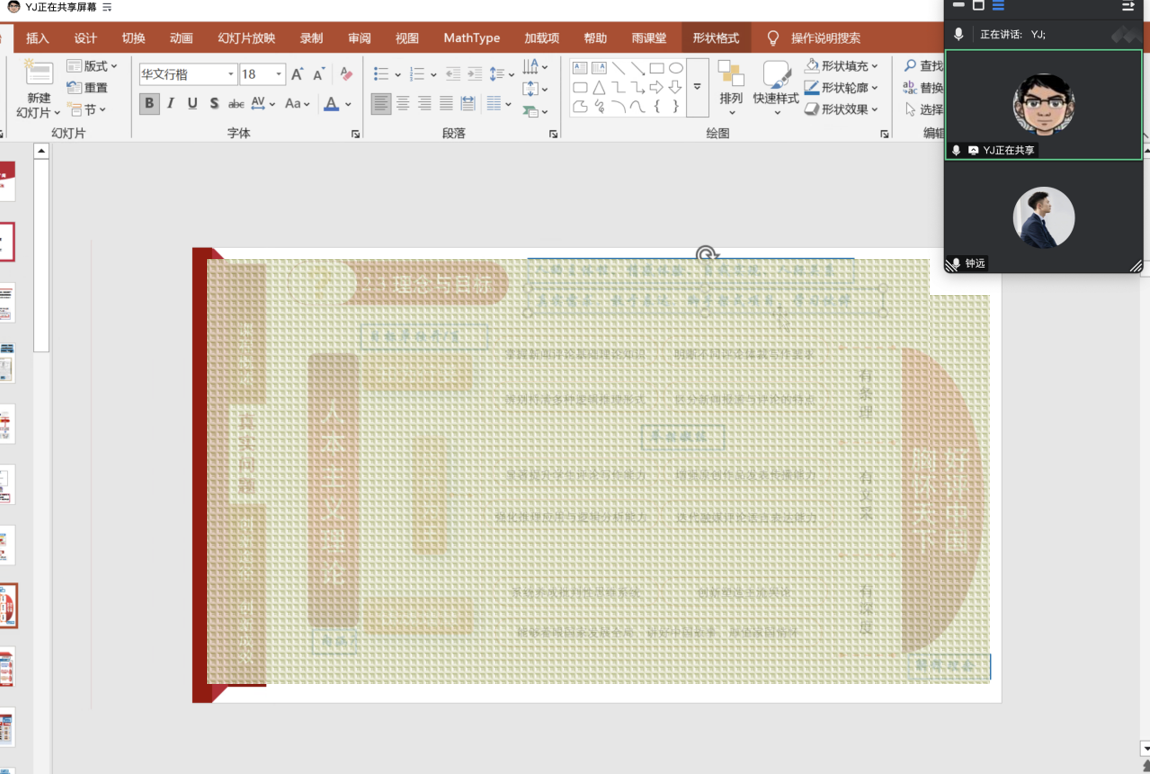The width and height of the screenshot is (1151, 774).
Task: Select the triangle shape
Action: pyautogui.click(x=599, y=87)
